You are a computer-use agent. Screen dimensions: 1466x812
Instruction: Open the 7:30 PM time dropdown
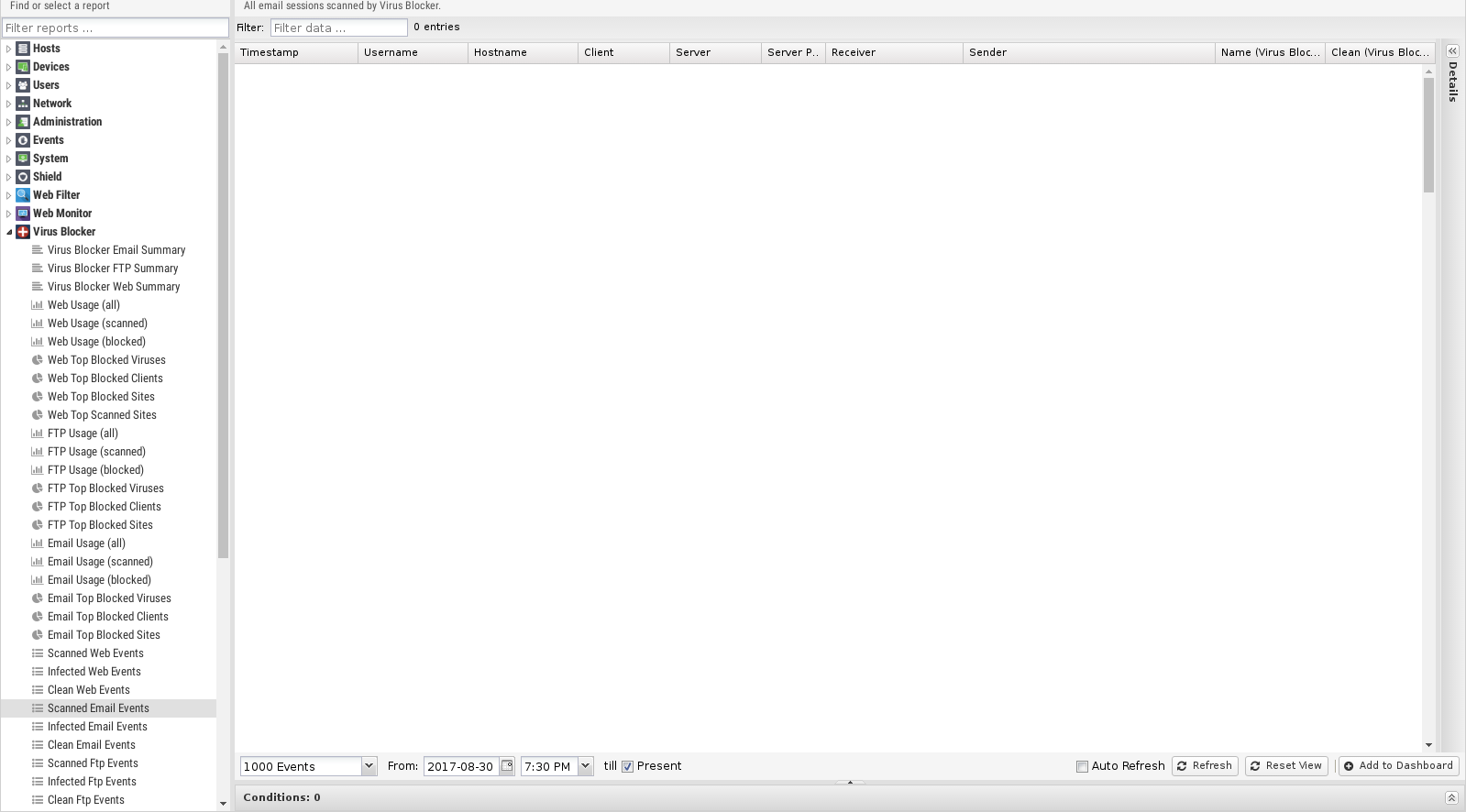click(x=585, y=766)
